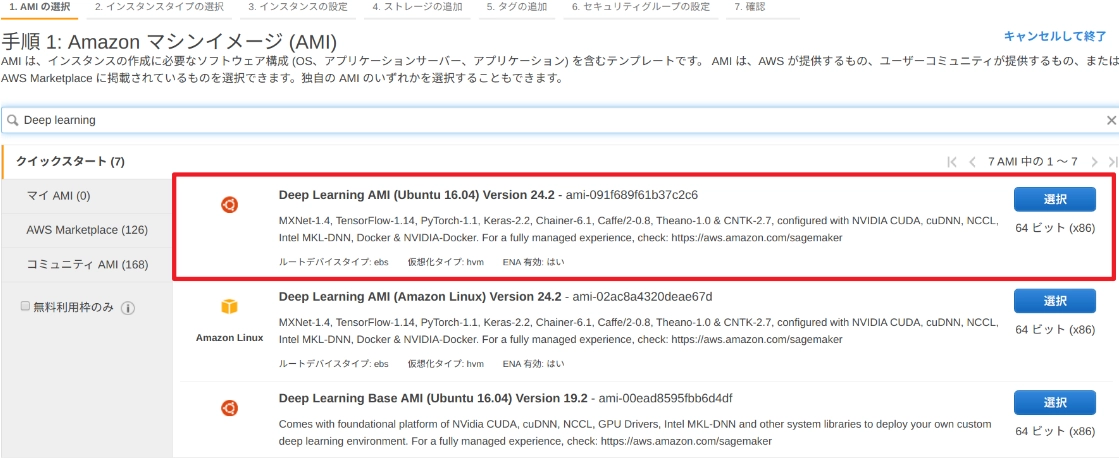Select Deep Learning AMI Amazon Linux Version 24.2
Viewport: 1119px width, 458px height.
(1055, 300)
